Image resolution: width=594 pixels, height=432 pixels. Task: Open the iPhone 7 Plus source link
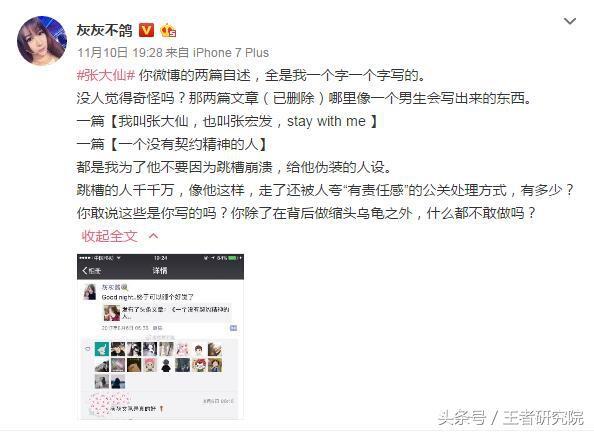click(x=231, y=53)
